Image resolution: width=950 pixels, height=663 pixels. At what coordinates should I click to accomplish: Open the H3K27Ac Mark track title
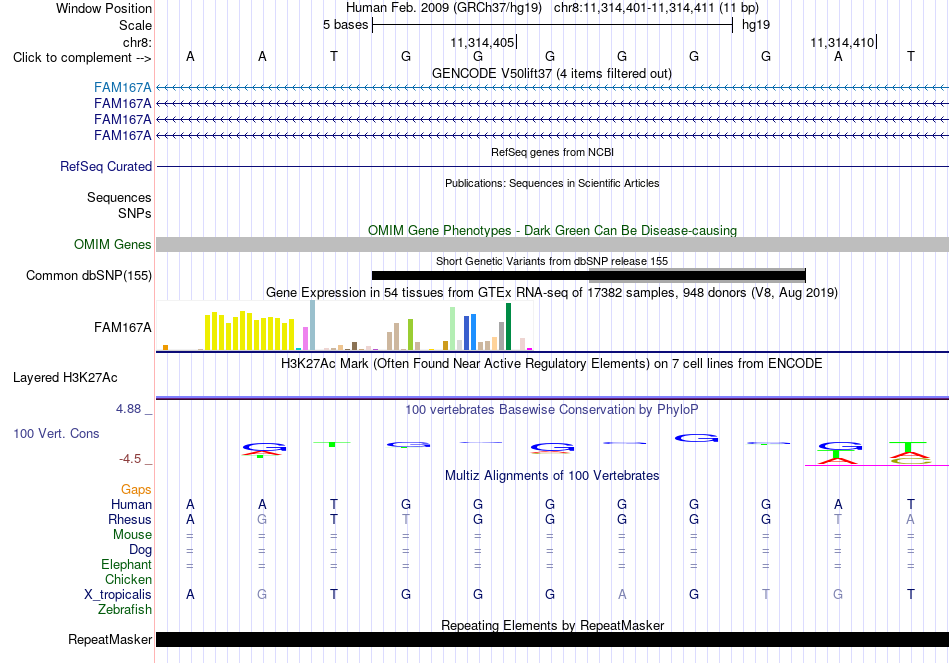552,364
